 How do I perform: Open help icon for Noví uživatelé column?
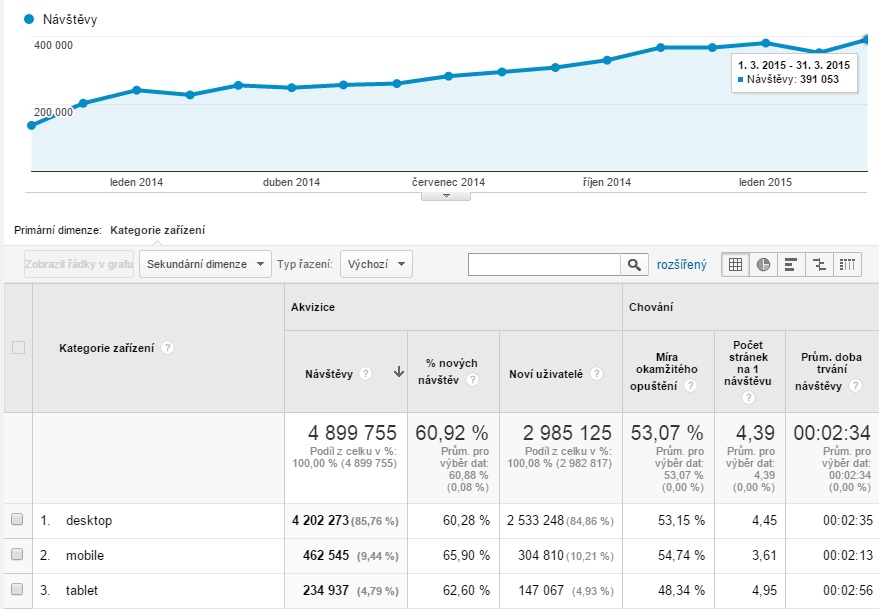coord(596,373)
